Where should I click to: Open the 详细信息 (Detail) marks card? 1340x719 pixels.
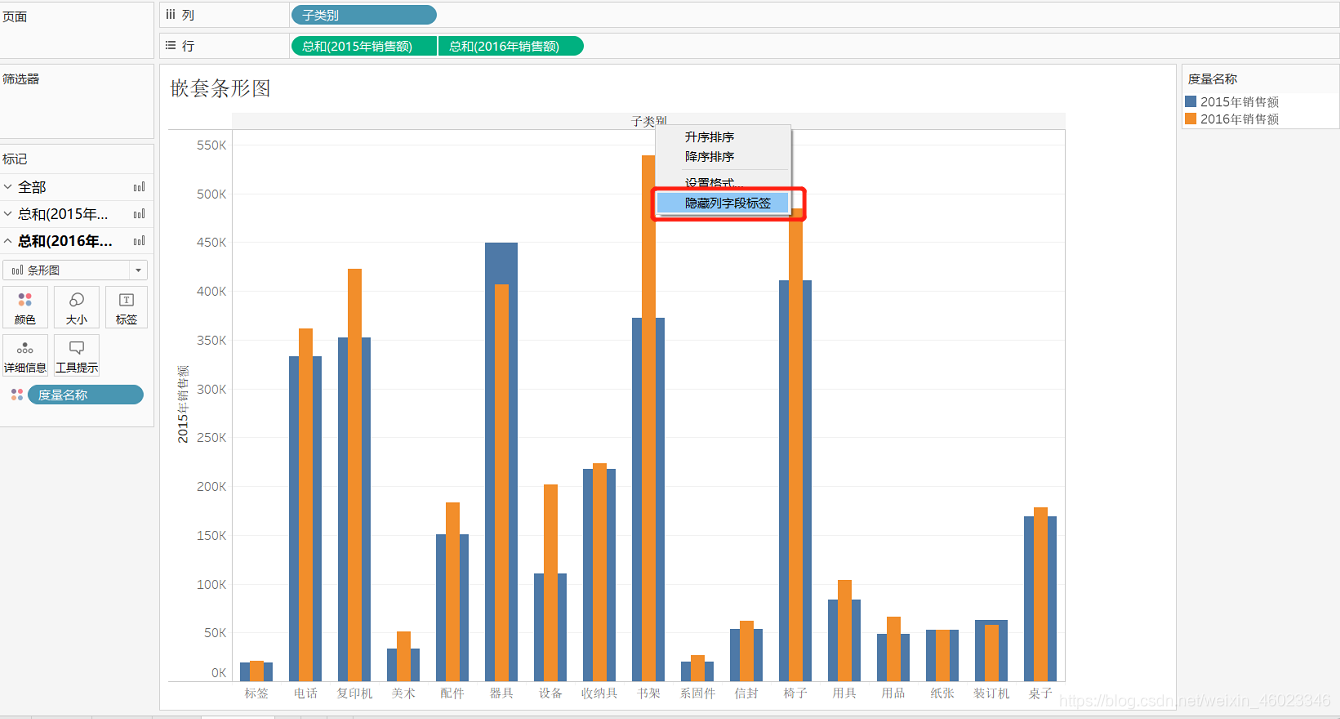pyautogui.click(x=25, y=355)
